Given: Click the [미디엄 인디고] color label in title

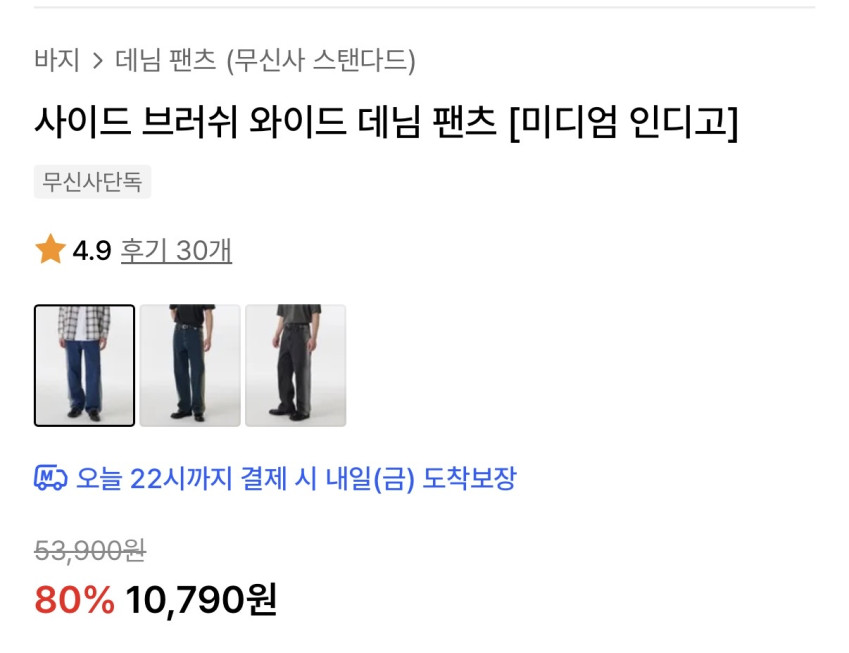Looking at the screenshot, I should (624, 122).
